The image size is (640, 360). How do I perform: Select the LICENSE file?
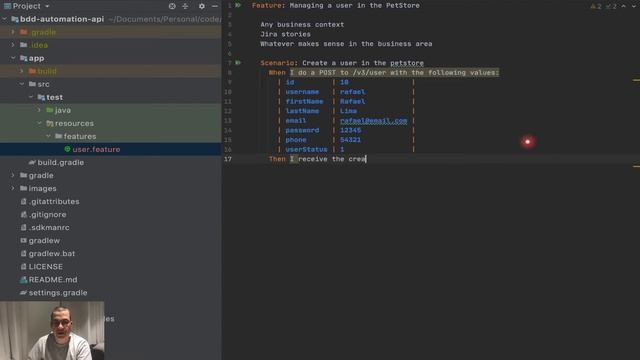(46, 267)
